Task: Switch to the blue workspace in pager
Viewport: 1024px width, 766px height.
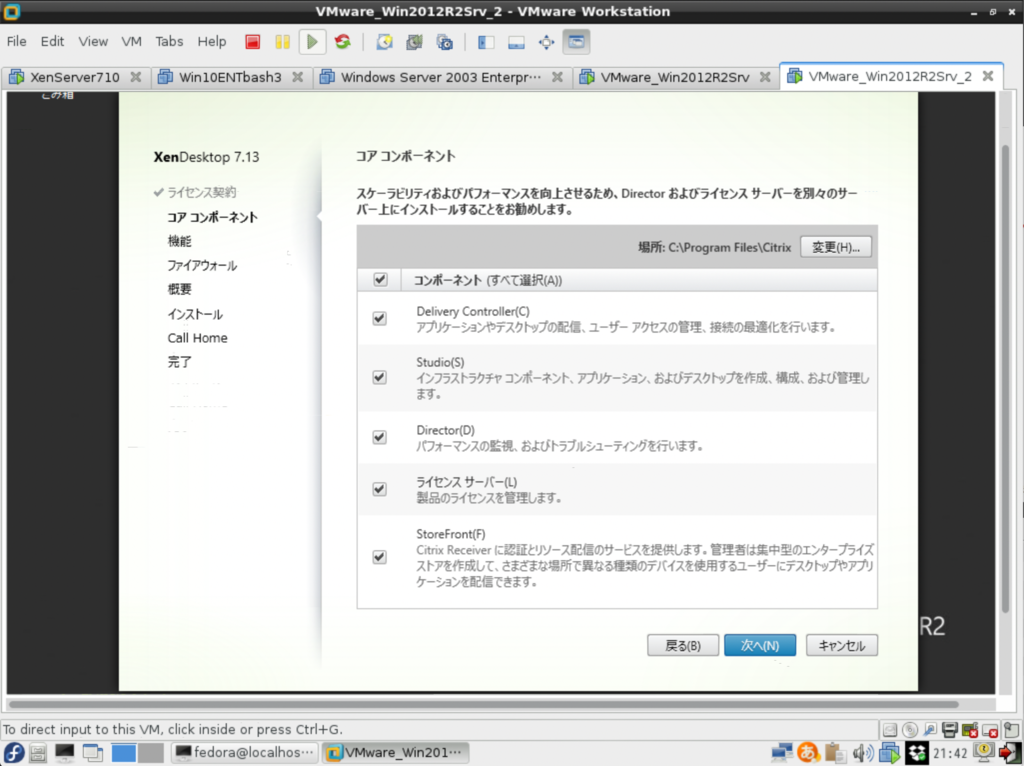Action: pyautogui.click(x=123, y=753)
